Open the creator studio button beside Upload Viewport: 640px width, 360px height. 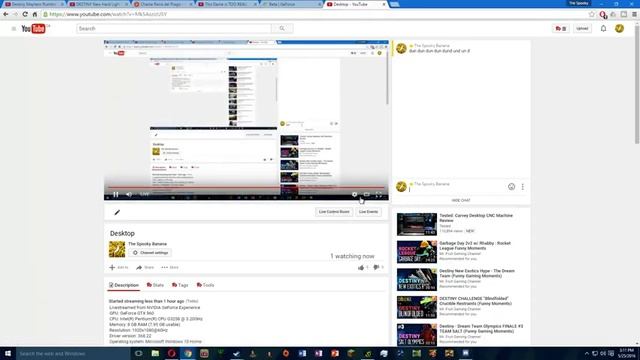tap(561, 29)
